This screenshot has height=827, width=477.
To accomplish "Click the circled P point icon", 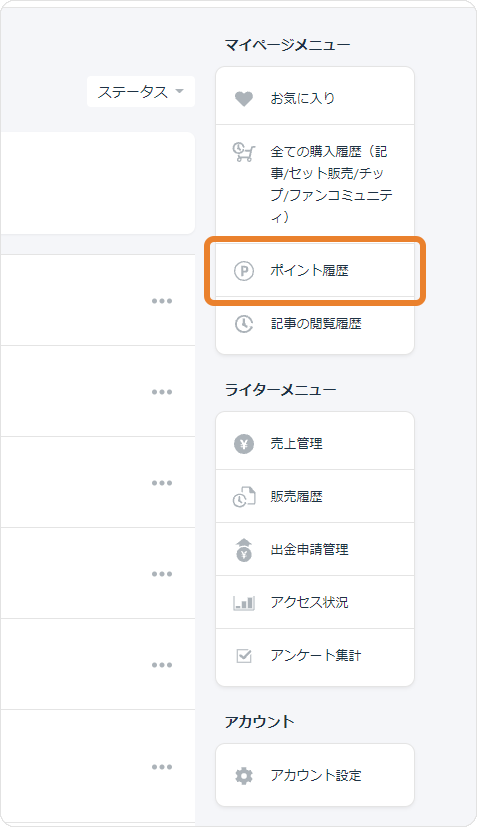I will 244,271.
